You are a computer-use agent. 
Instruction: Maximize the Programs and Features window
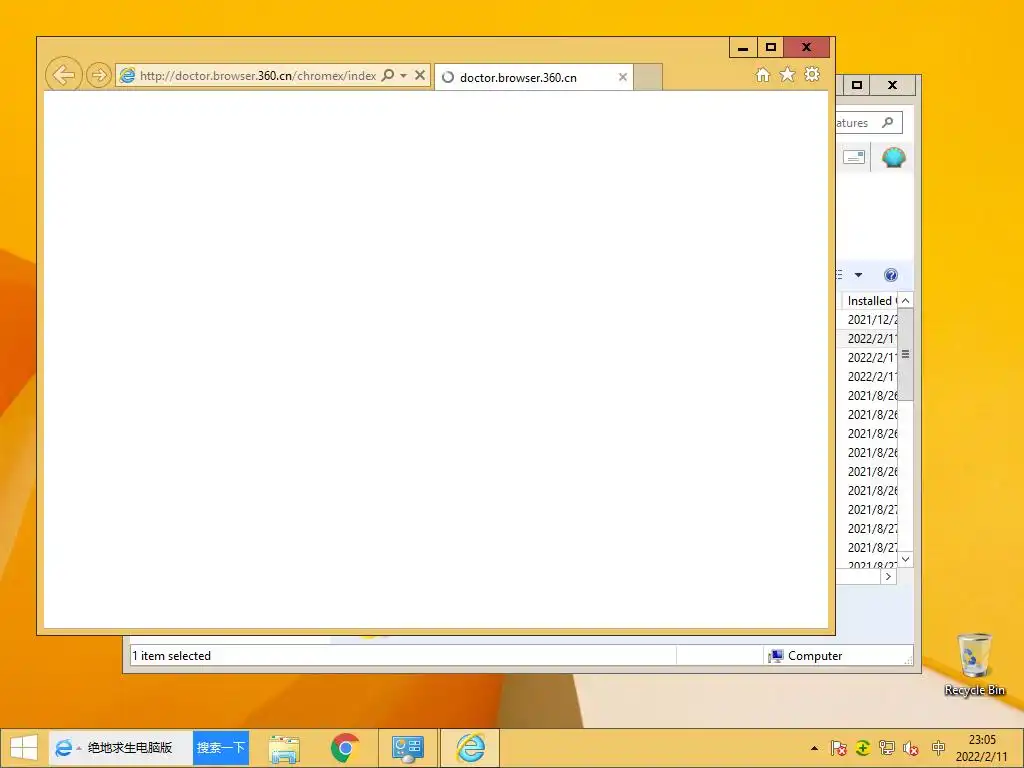point(857,85)
